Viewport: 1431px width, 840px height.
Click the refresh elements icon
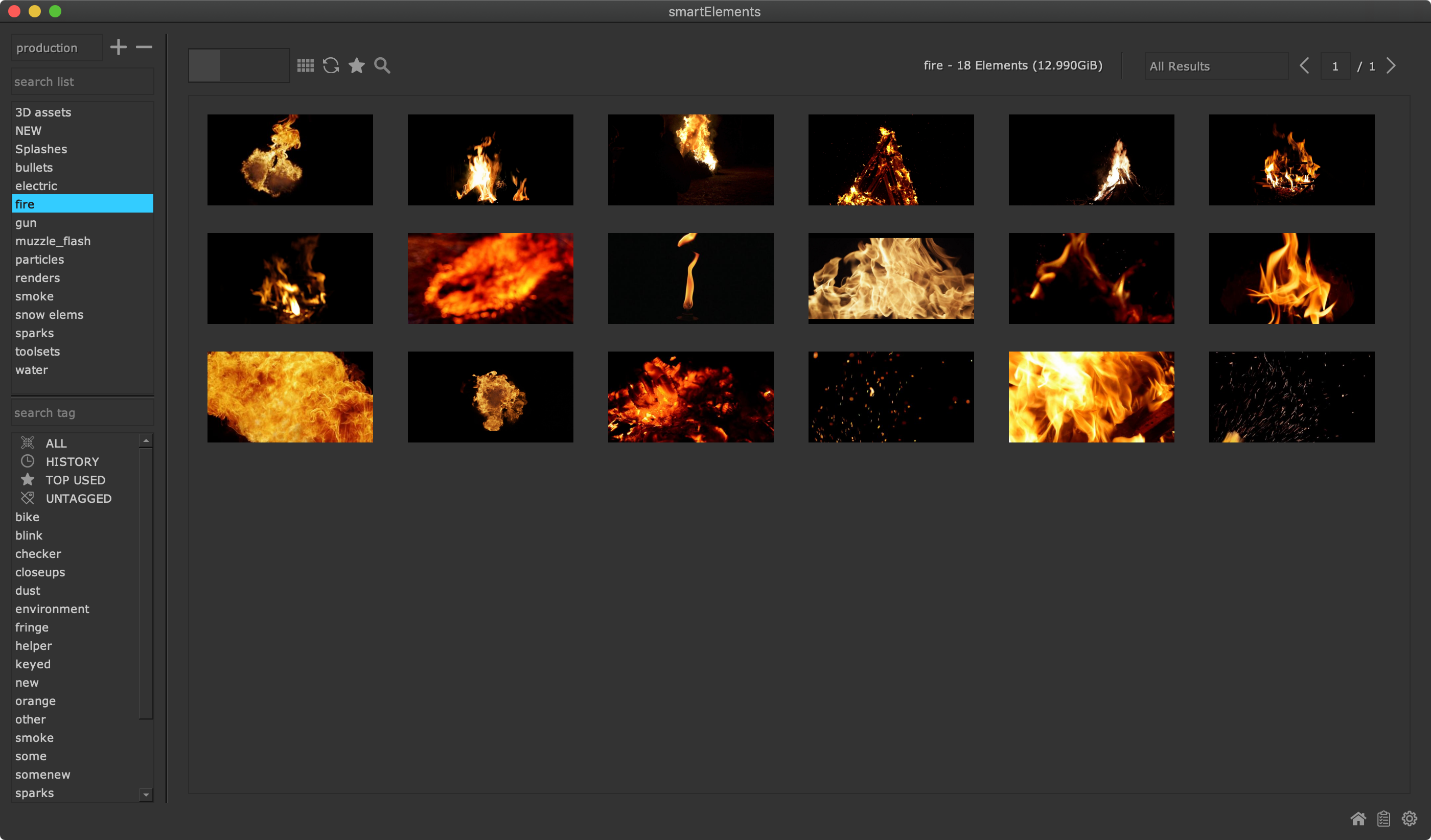tap(331, 66)
